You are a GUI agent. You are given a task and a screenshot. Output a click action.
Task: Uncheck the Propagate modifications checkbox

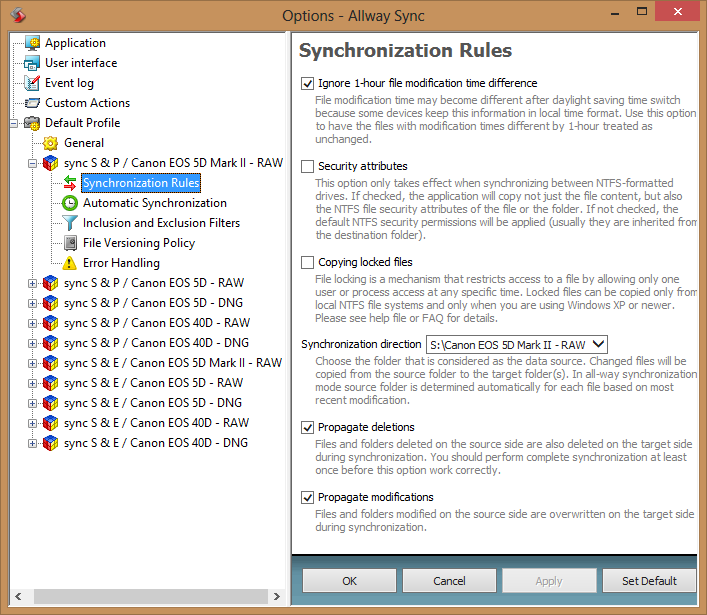coord(308,497)
